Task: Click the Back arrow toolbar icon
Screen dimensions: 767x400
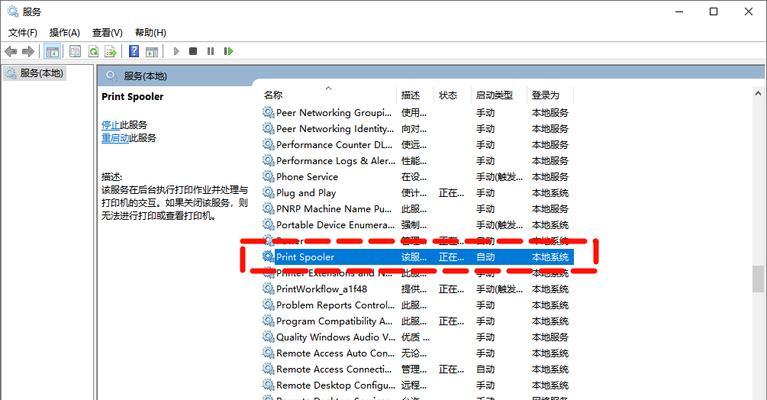Action: (11, 51)
